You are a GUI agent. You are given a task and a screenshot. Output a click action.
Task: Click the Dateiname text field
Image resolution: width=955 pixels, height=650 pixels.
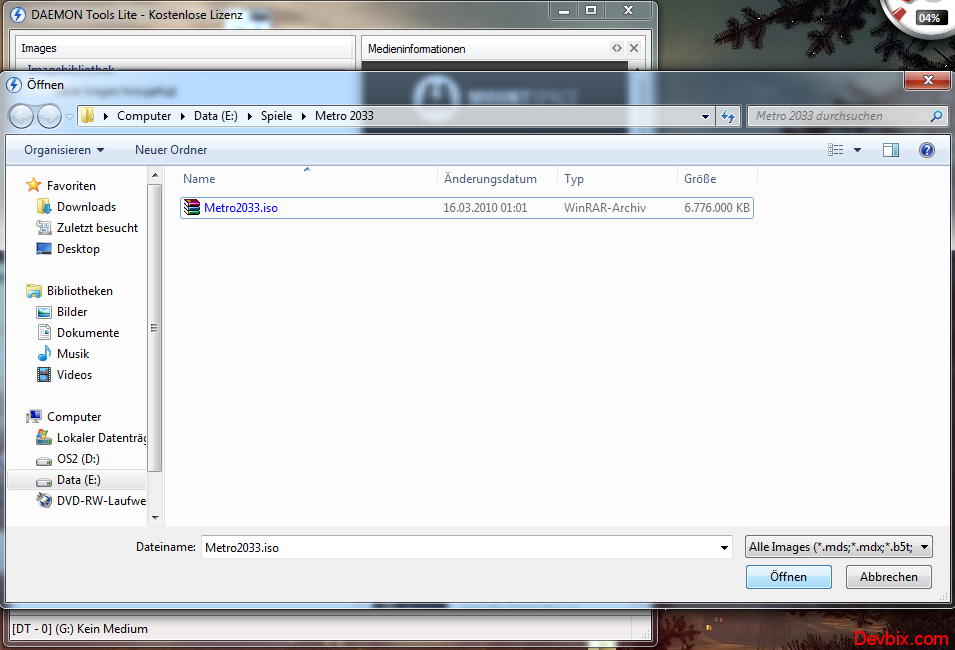pyautogui.click(x=459, y=548)
